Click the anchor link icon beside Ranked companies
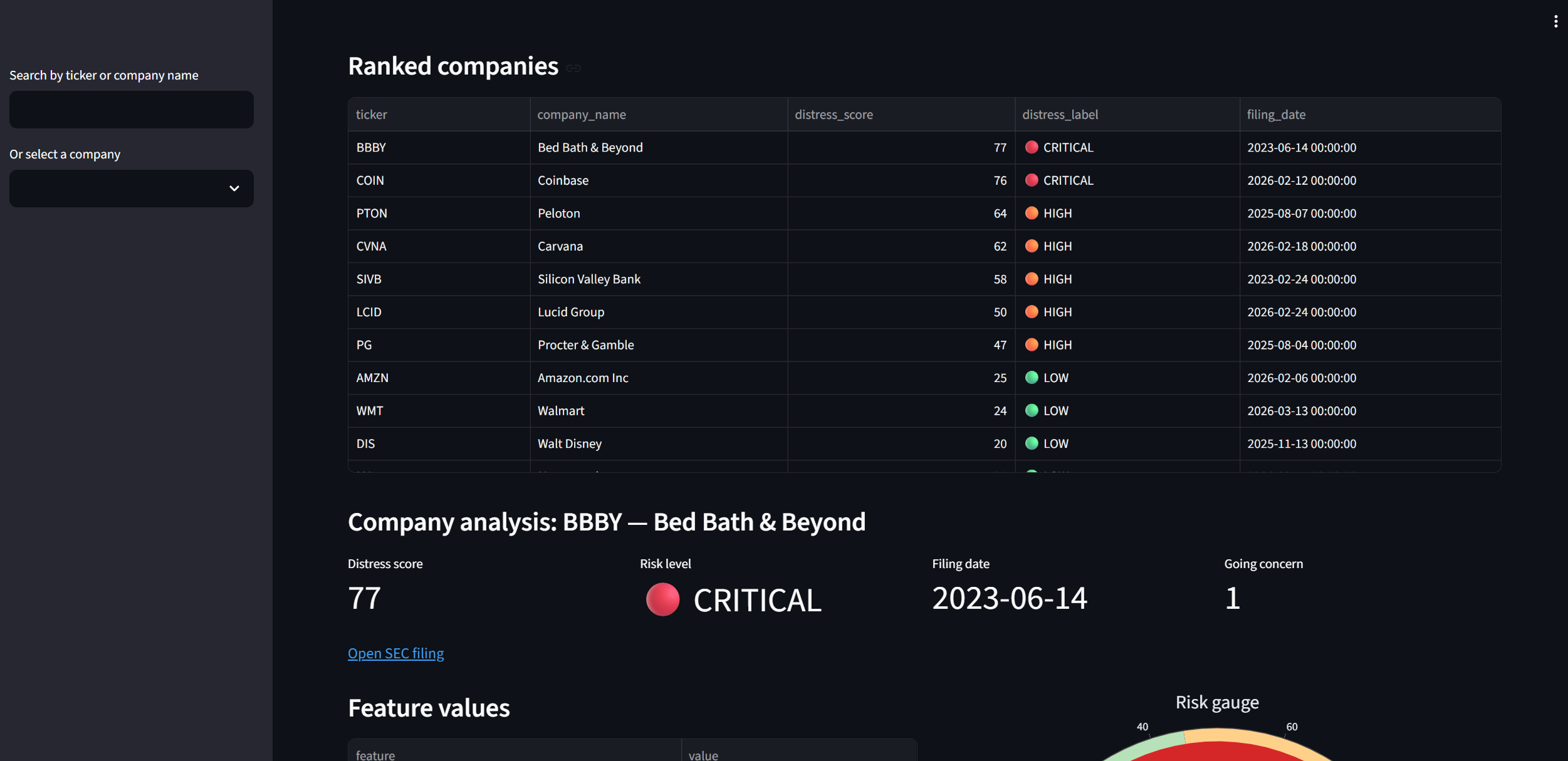The image size is (1568, 761). (x=573, y=68)
